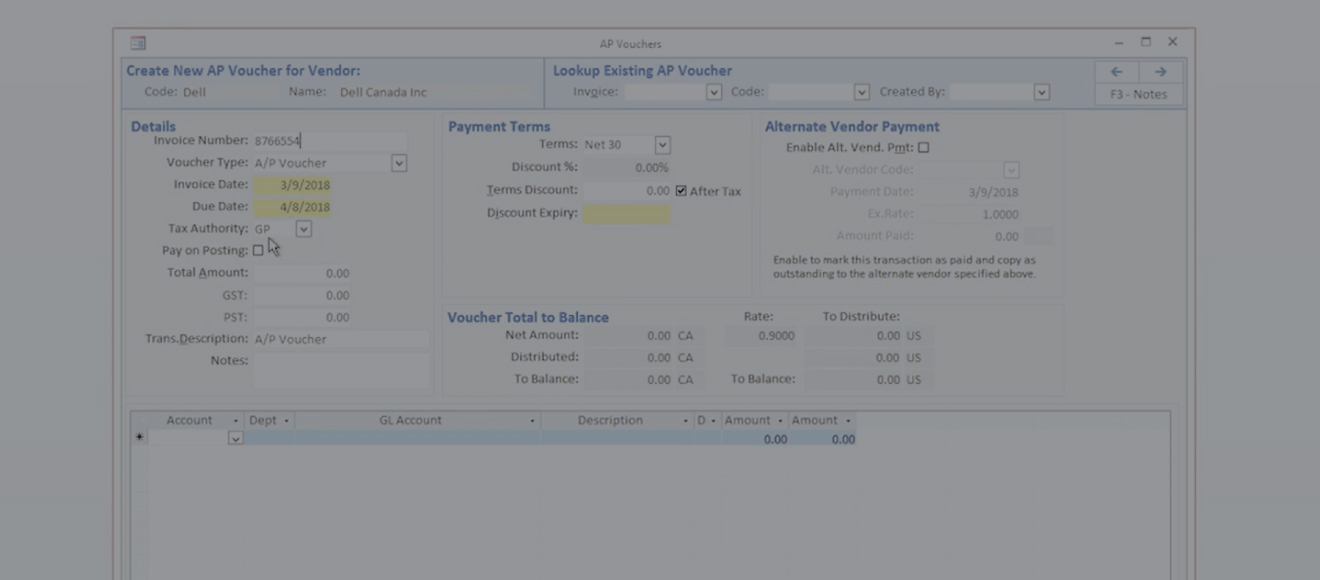Tick the Enable Alt. Vend. Pmt checkbox
Viewport: 1320px width, 580px height.
pos(923,148)
